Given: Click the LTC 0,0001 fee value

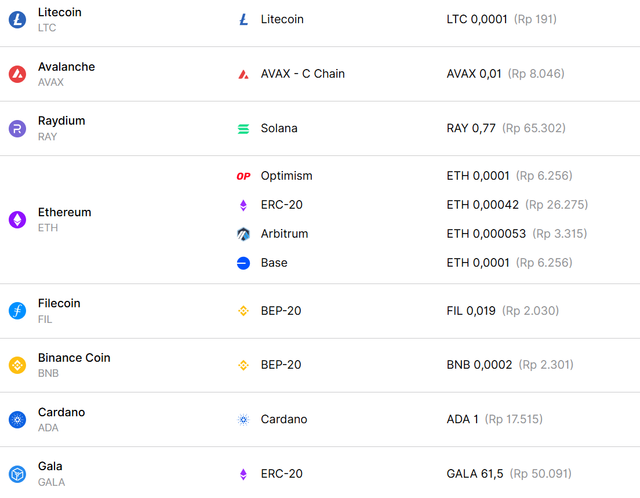Looking at the screenshot, I should pos(477,19).
